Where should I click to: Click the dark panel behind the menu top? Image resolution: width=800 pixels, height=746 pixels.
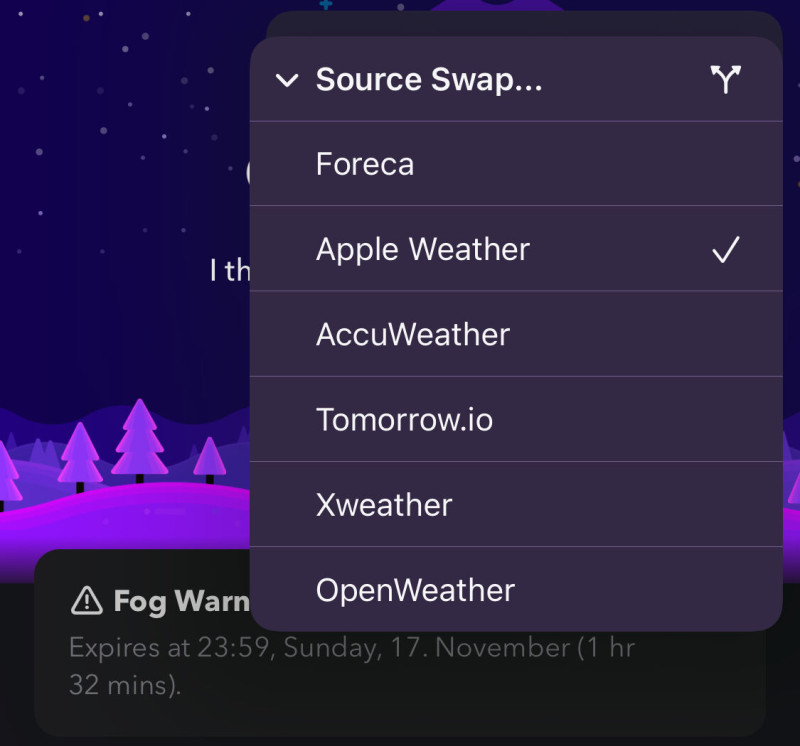(524, 23)
